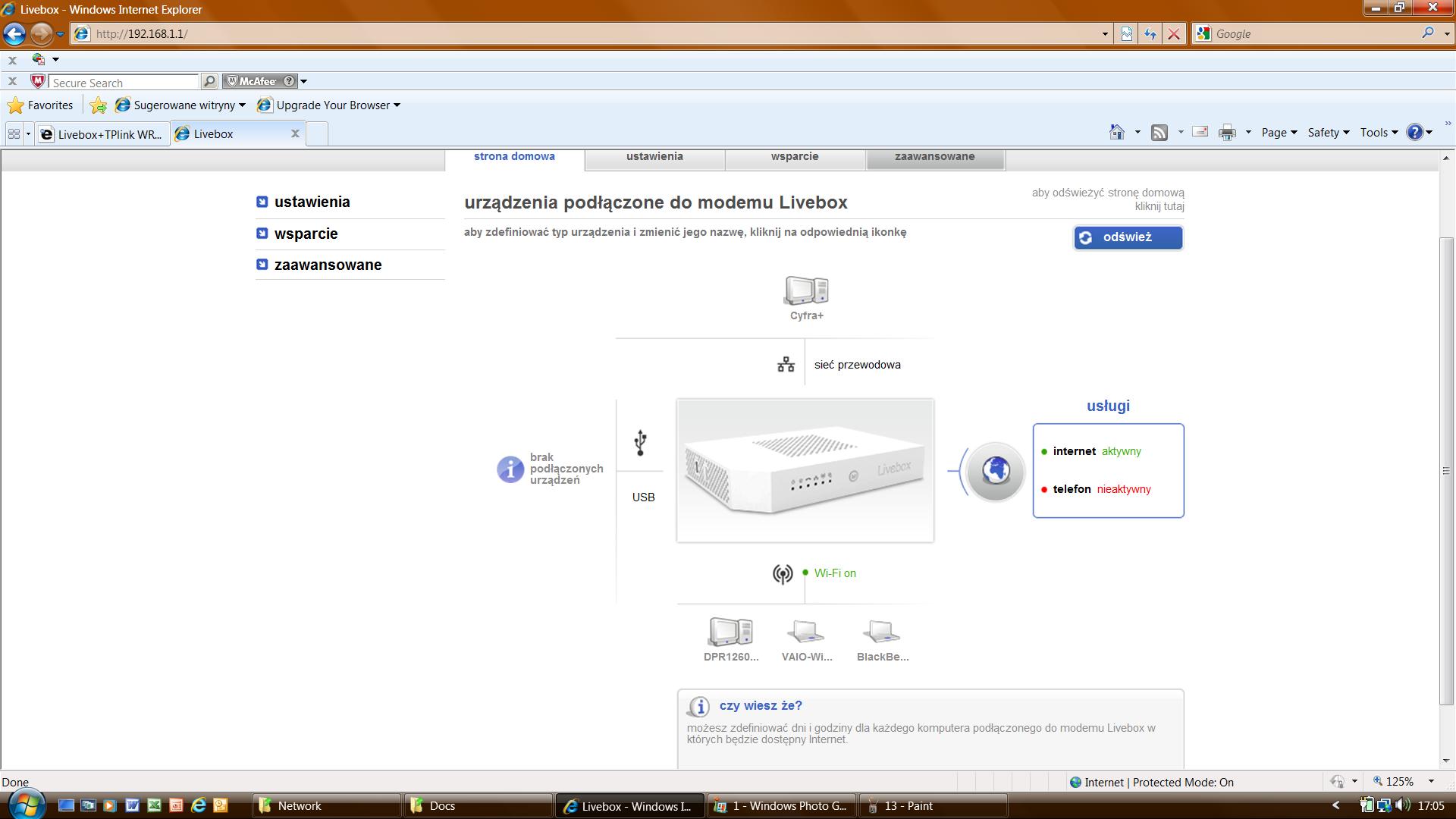Select the BlackBe device icon

point(881,632)
